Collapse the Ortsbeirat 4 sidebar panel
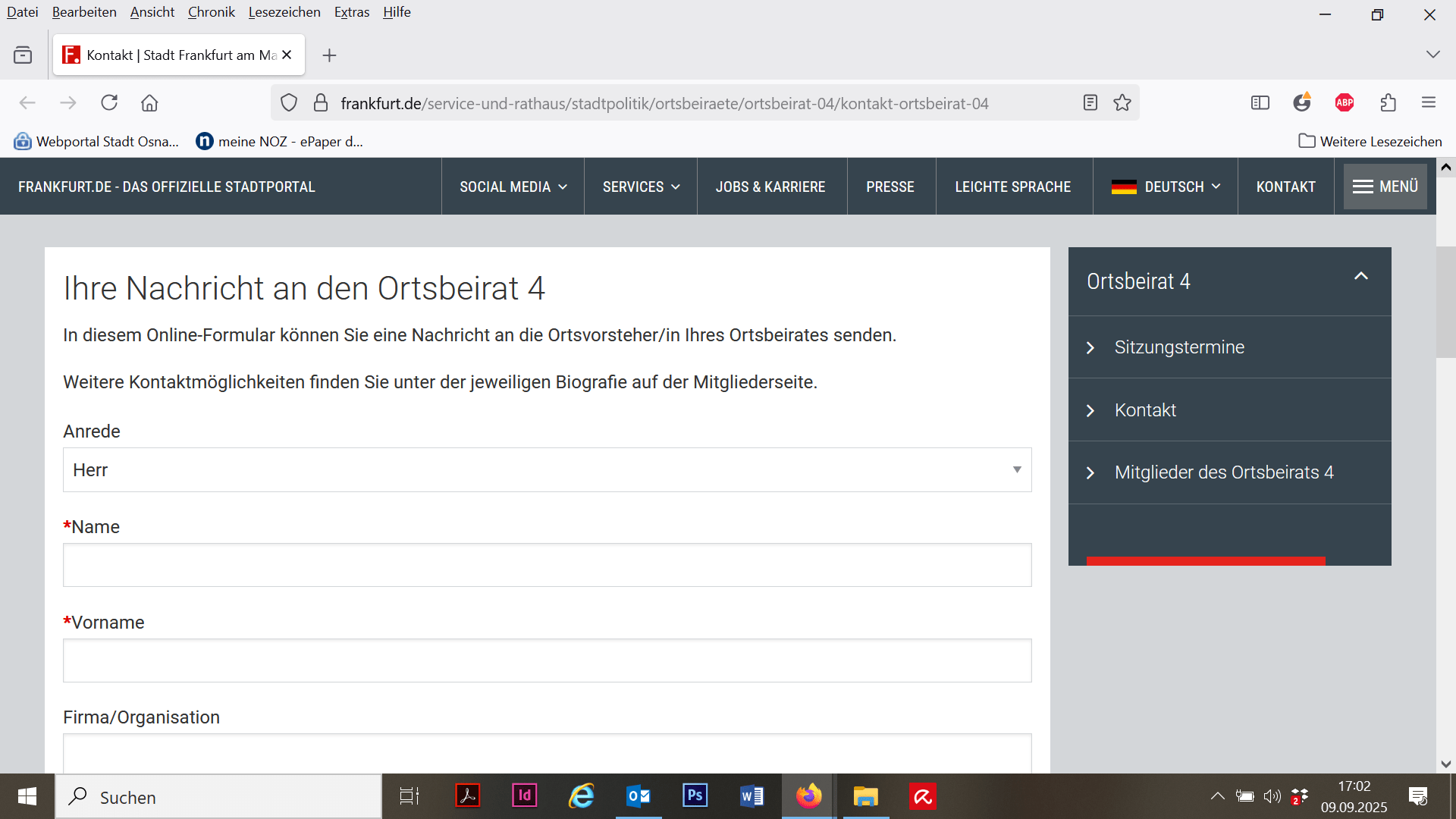The width and height of the screenshot is (1456, 819). click(1360, 277)
